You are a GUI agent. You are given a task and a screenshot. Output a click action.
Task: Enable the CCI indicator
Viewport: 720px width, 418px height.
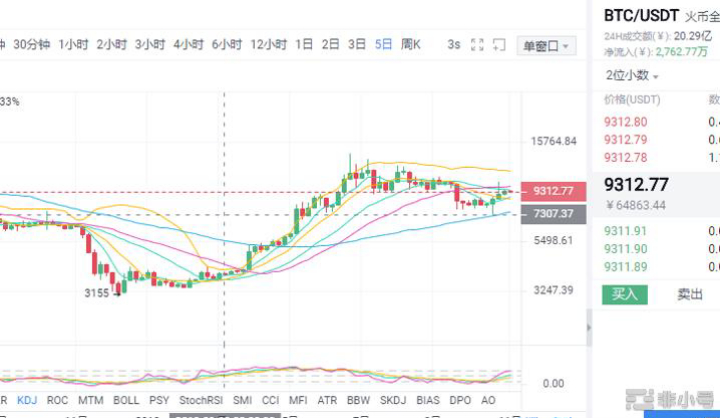tap(270, 401)
